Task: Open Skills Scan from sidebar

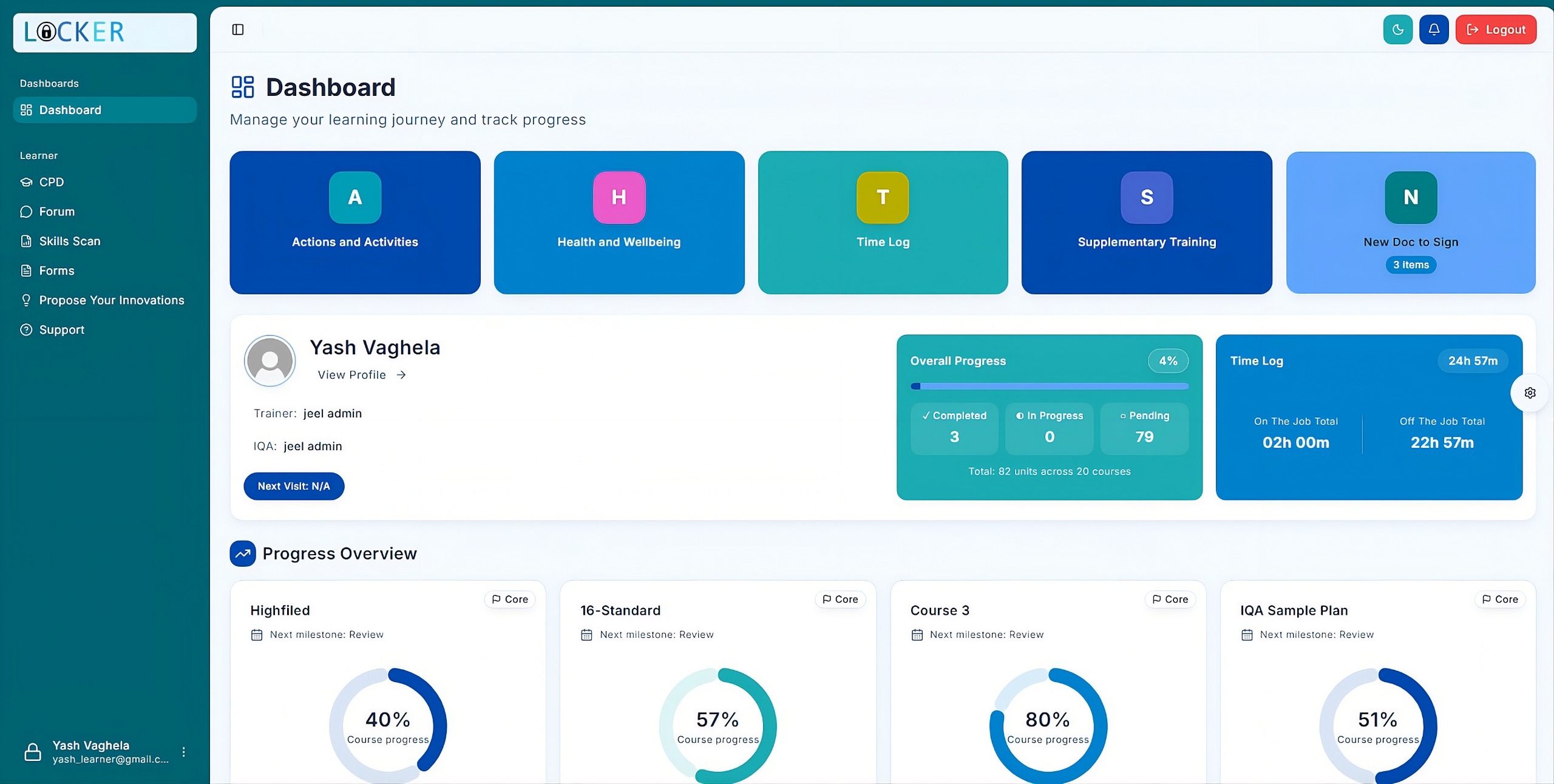Action: (69, 241)
